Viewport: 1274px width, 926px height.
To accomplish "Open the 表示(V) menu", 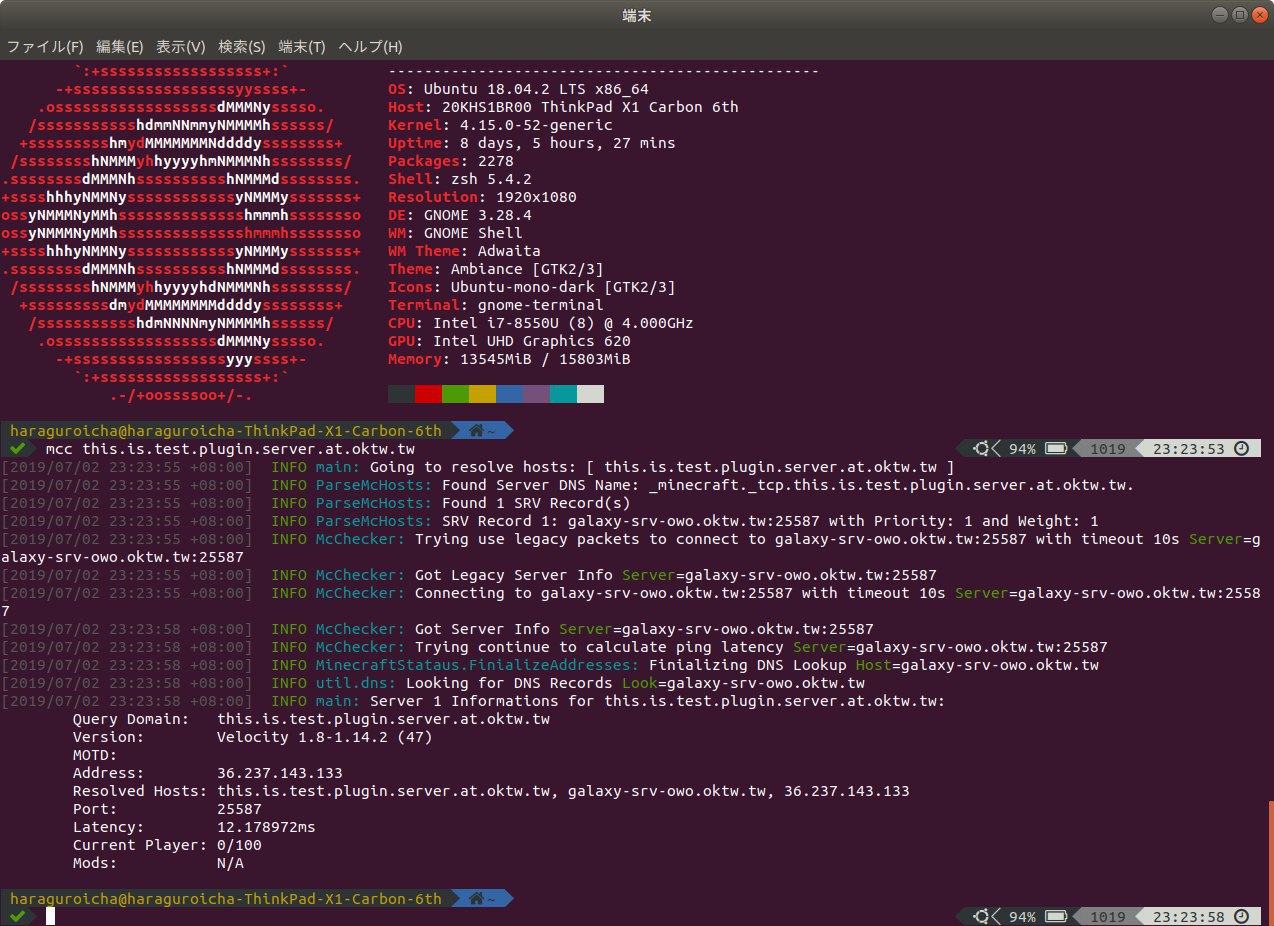I will pos(181,47).
